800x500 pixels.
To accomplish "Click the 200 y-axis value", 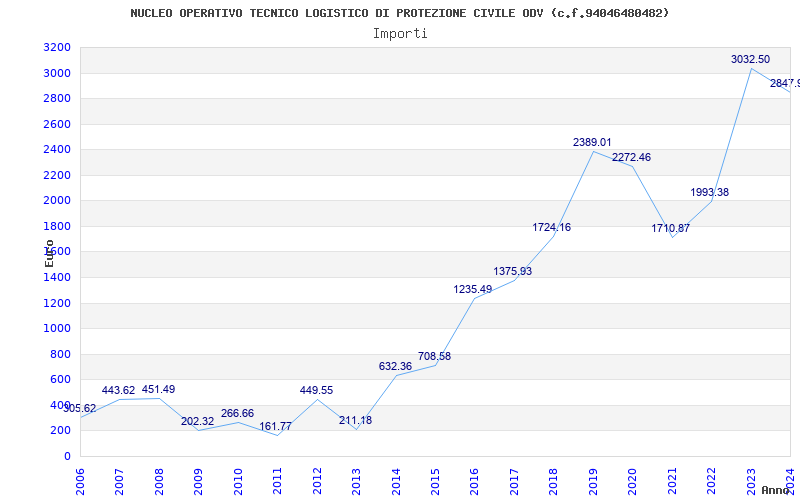I will point(61,431).
